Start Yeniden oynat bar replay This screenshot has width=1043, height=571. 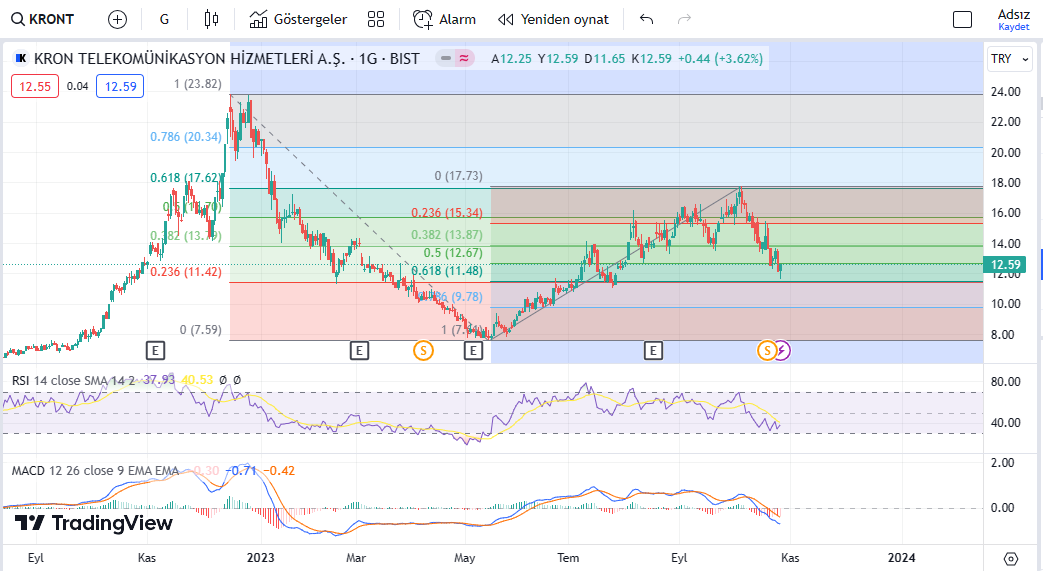[553, 19]
